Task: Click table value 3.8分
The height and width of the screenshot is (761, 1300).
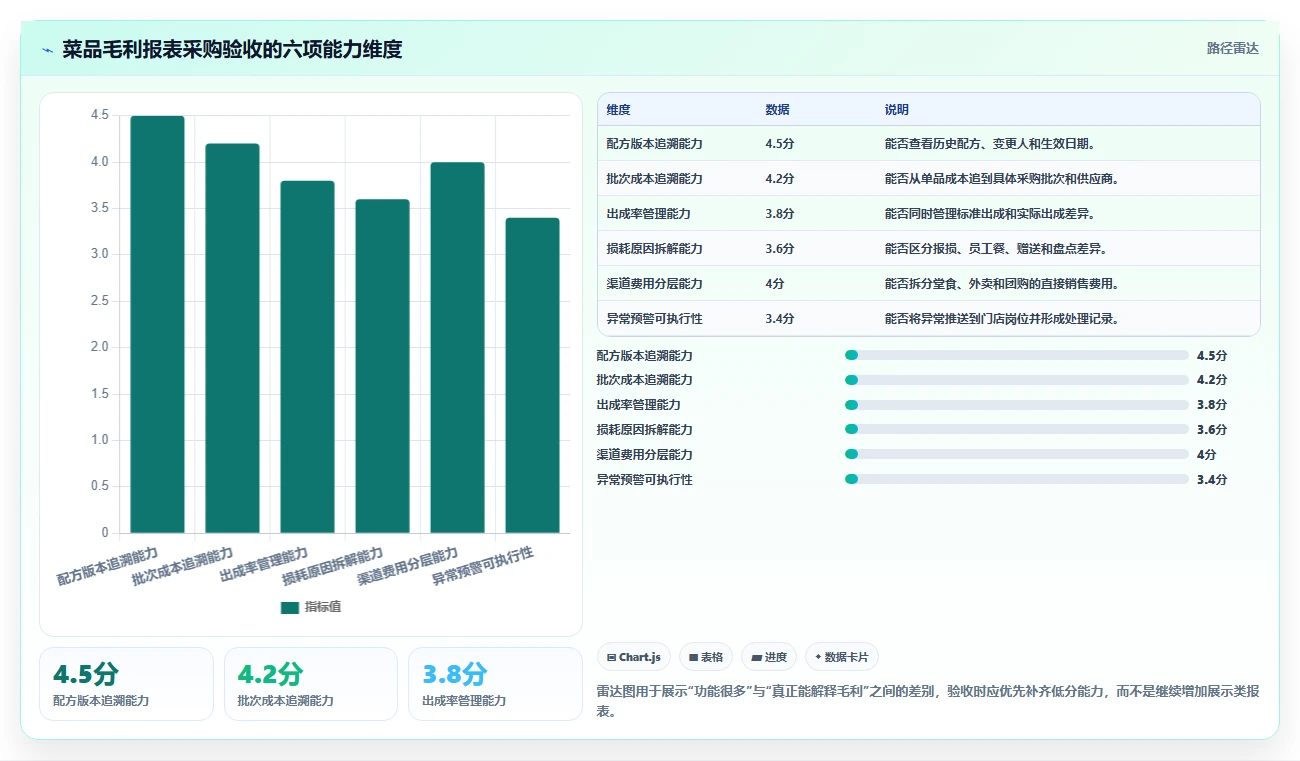Action: (779, 214)
